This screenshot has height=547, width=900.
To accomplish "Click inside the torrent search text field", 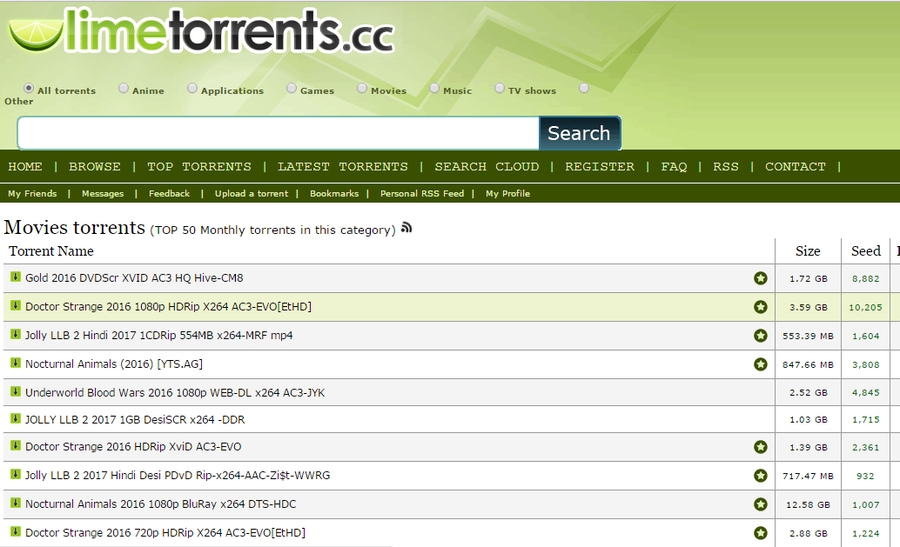I will point(278,133).
